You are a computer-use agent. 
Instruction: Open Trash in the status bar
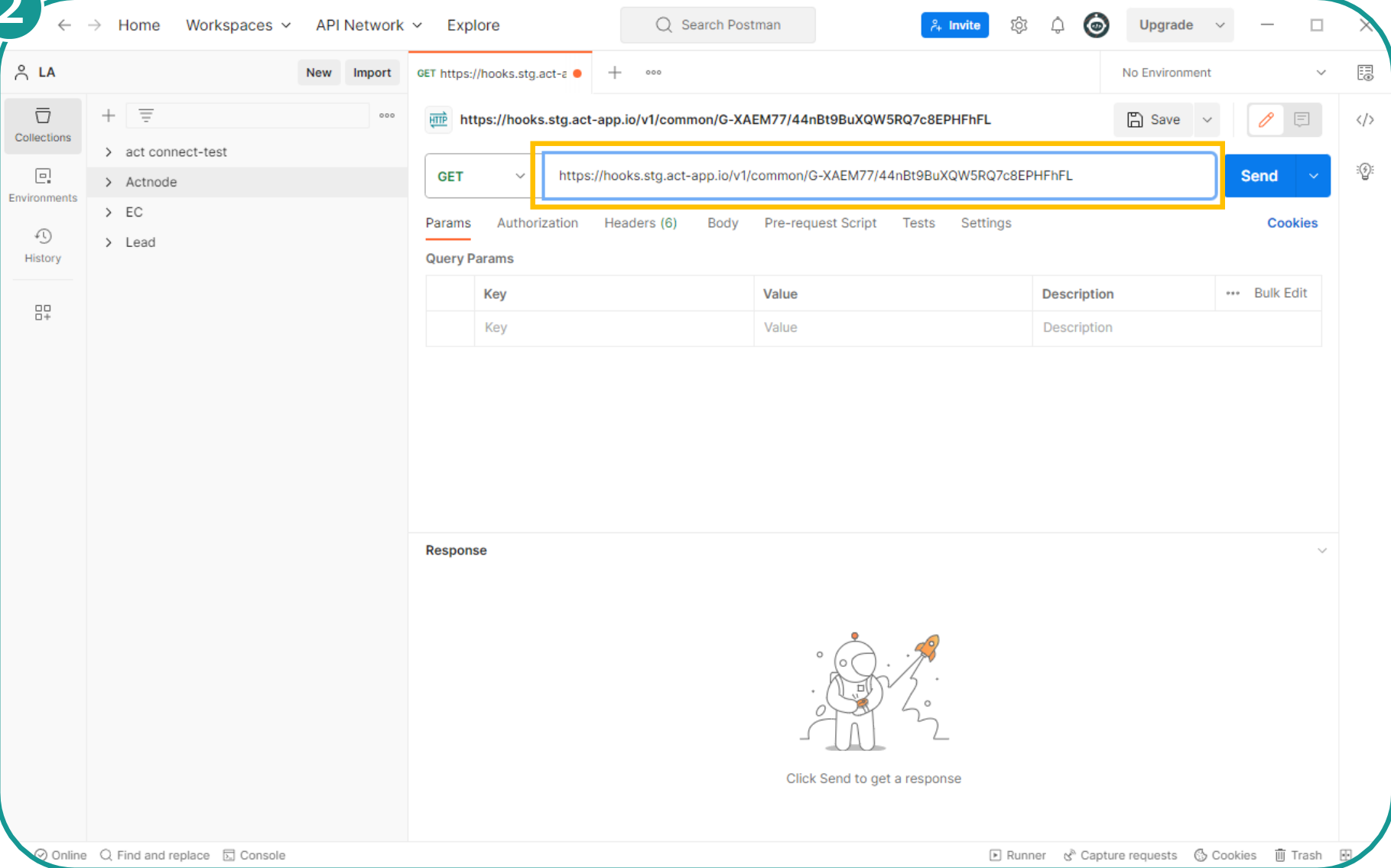pos(1298,855)
